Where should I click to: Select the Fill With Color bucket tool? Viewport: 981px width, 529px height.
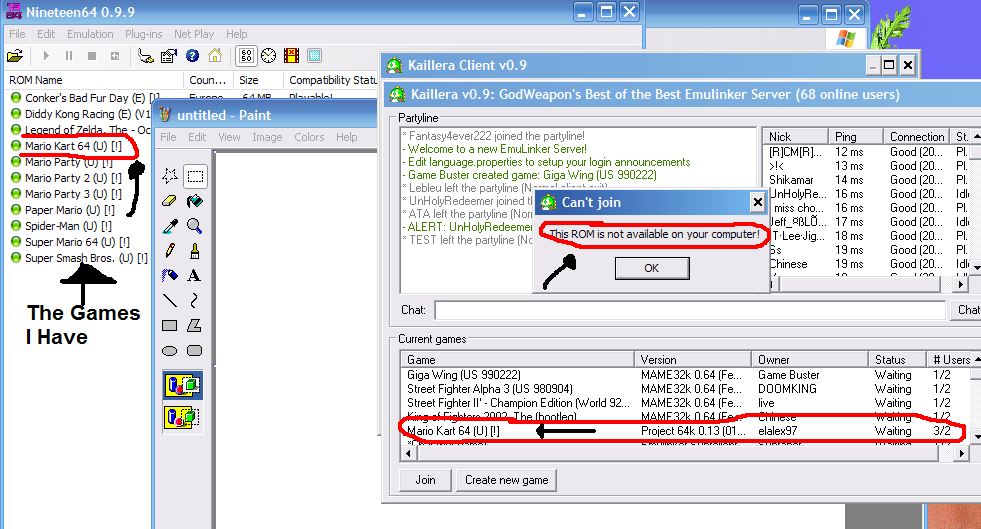point(195,201)
